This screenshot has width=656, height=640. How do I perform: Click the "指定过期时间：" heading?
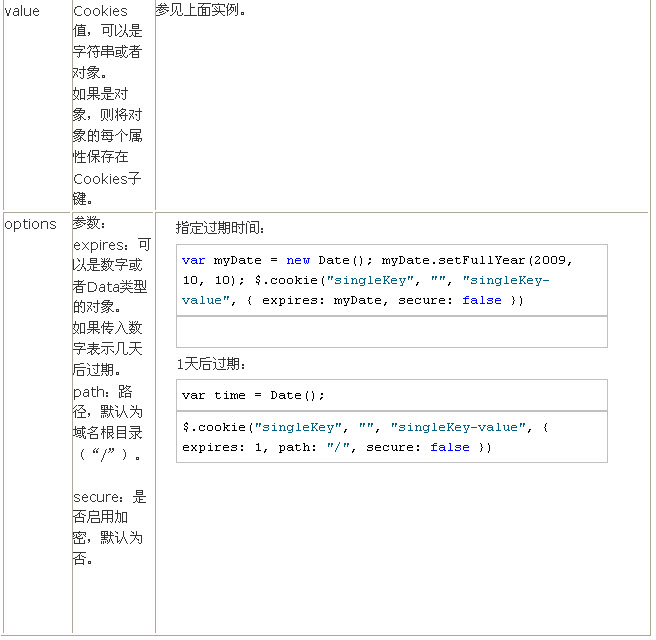point(220,227)
